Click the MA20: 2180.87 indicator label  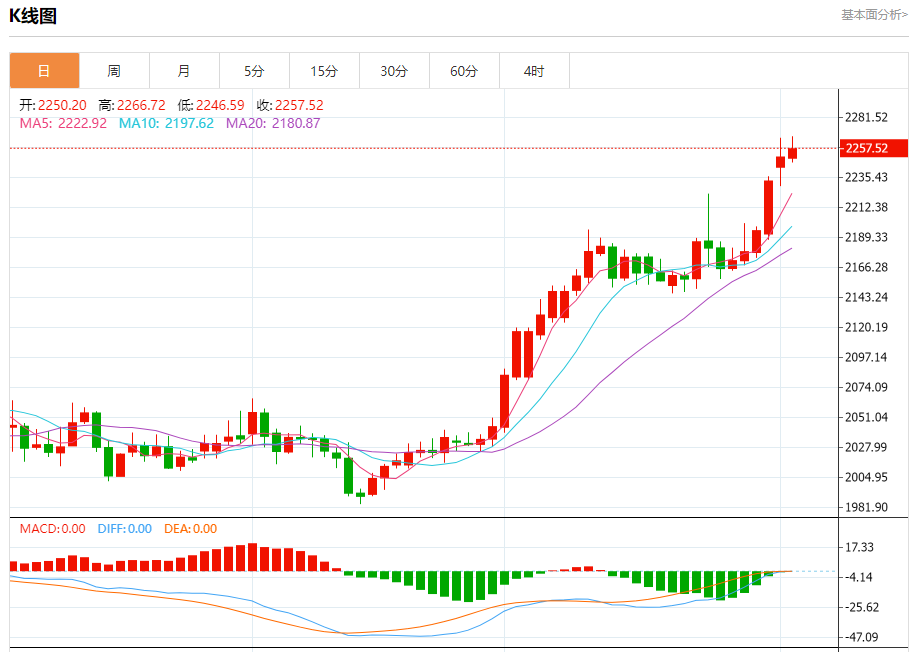(273, 123)
